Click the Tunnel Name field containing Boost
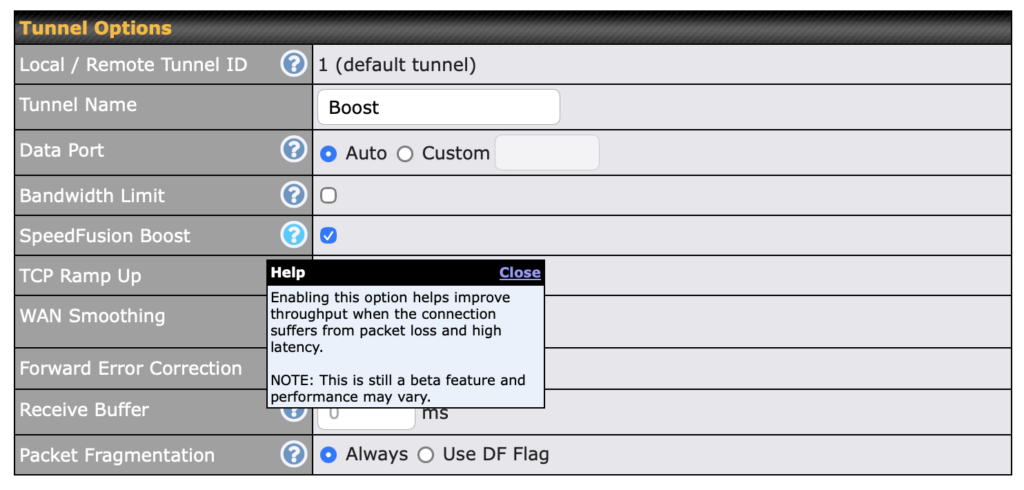This screenshot has height=490, width=1024. click(439, 107)
